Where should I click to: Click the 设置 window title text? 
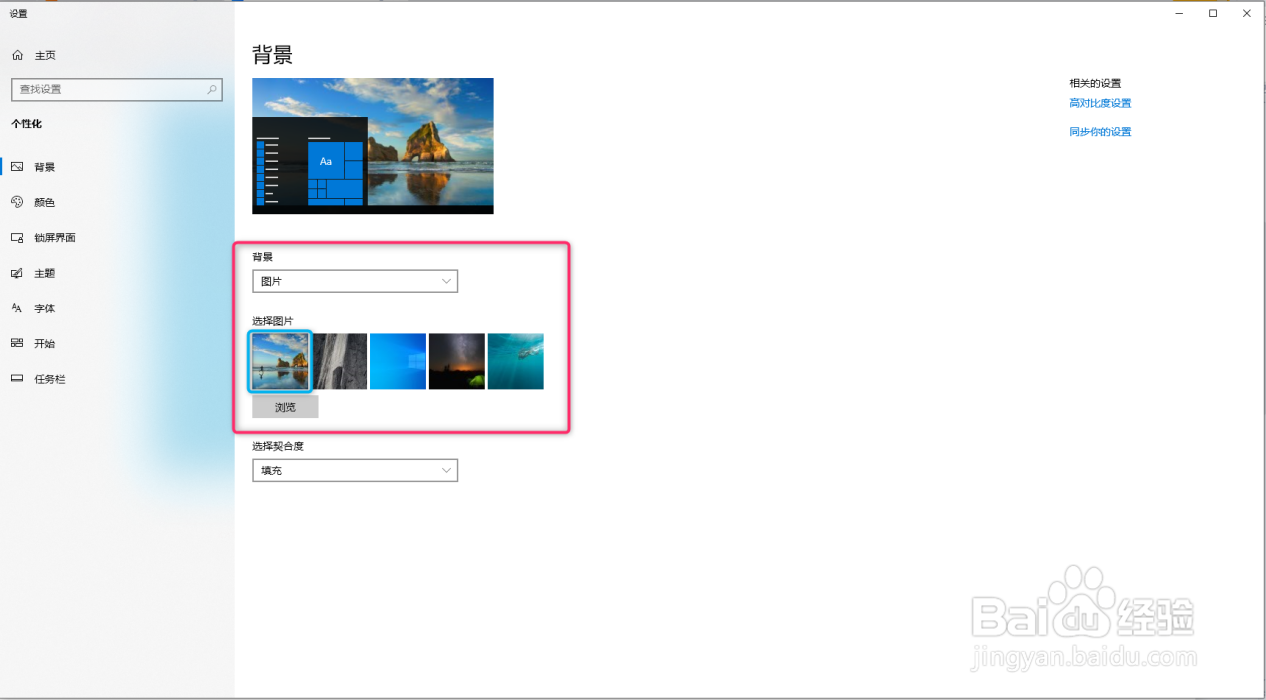pos(18,14)
